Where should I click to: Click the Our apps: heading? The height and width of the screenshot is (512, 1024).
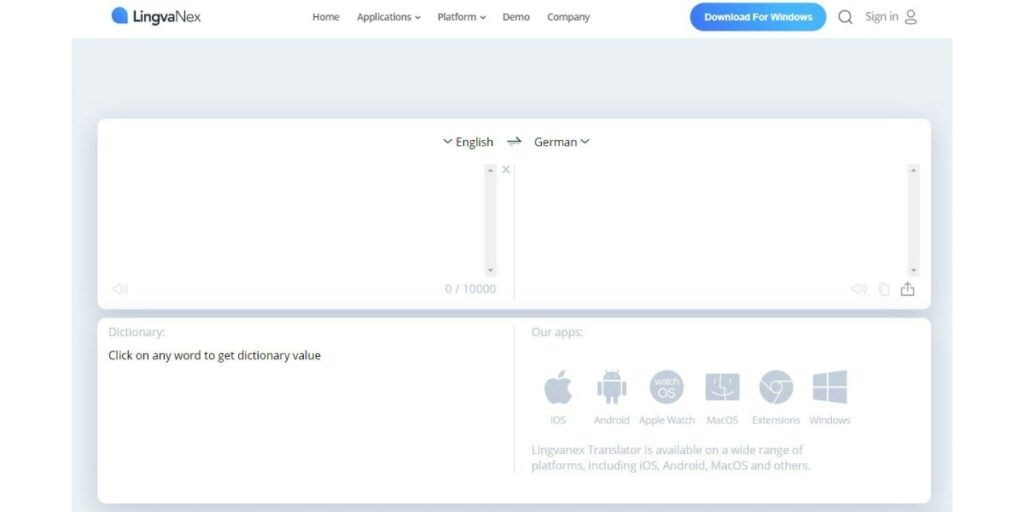tap(557, 332)
